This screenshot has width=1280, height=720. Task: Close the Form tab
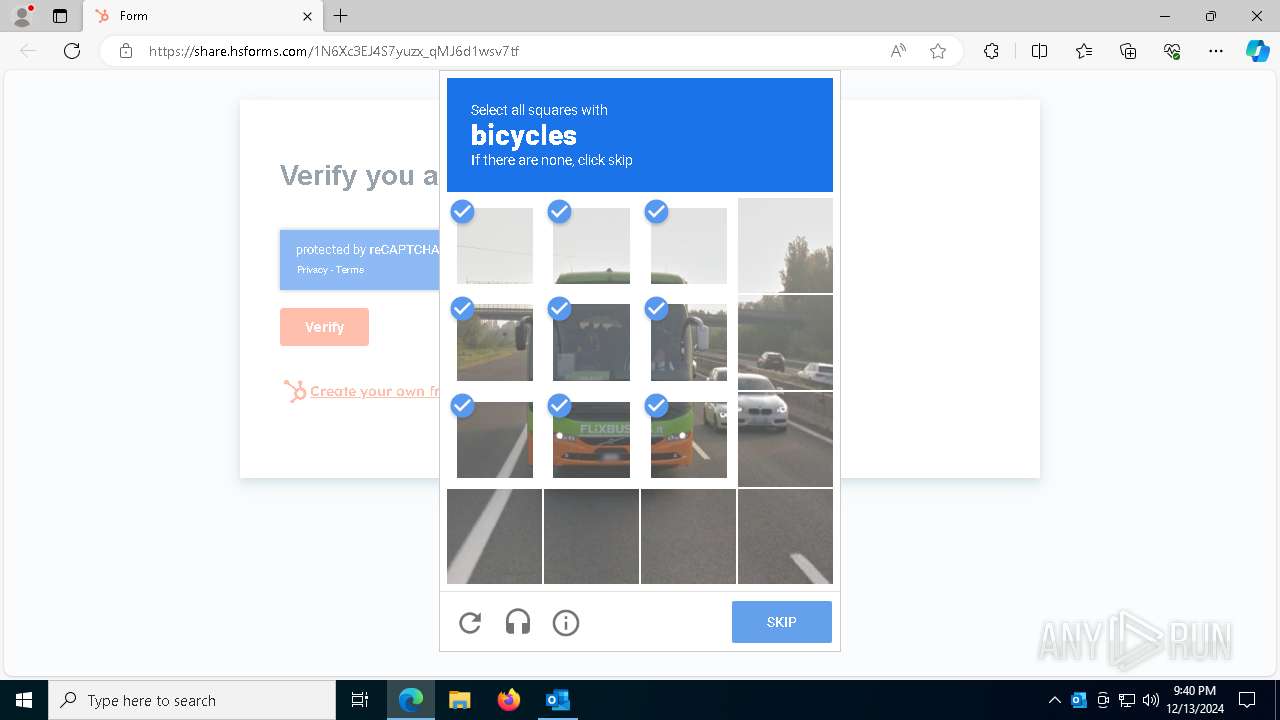coord(307,16)
